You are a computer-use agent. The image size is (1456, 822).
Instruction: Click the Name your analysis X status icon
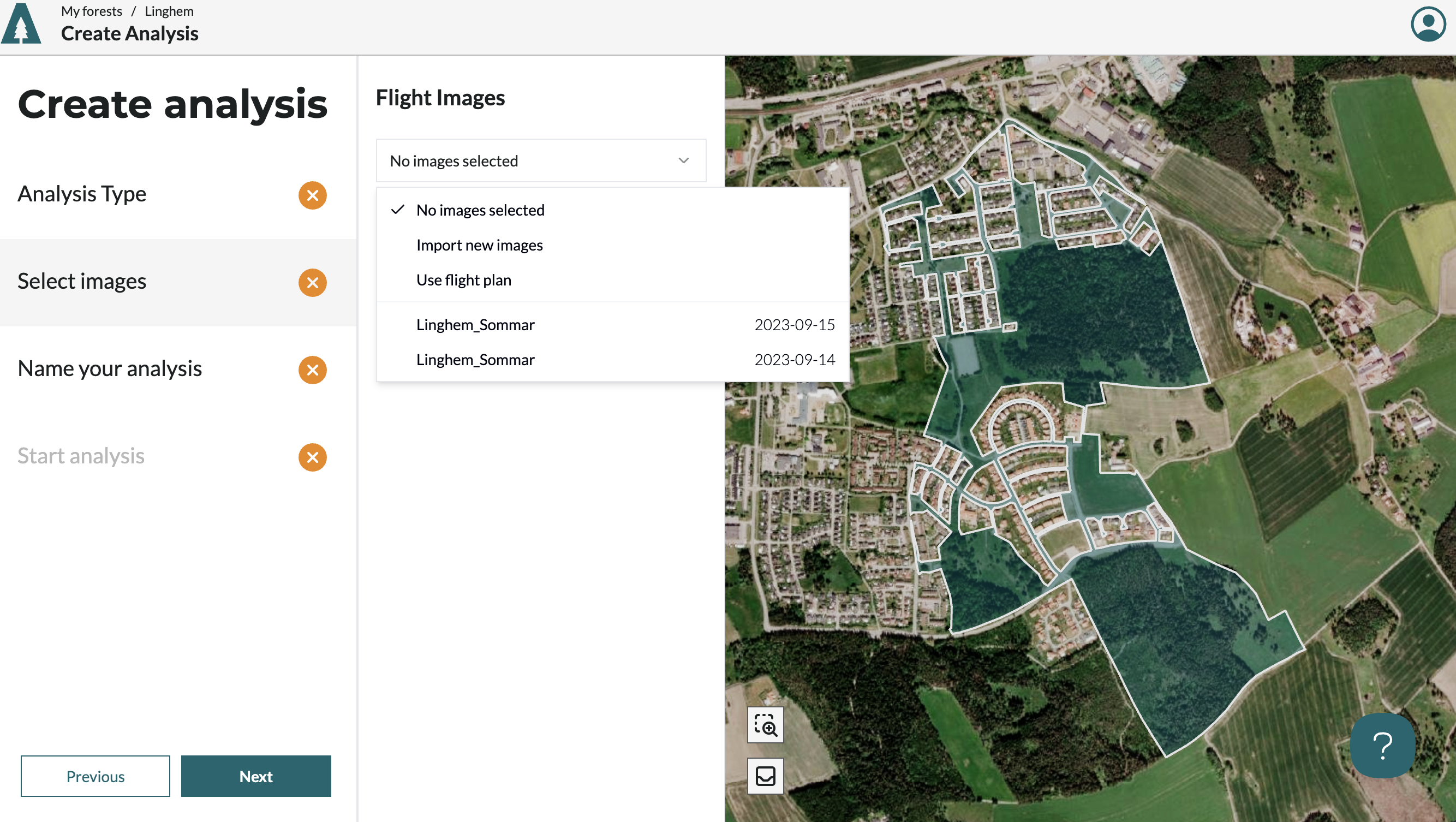click(313, 370)
